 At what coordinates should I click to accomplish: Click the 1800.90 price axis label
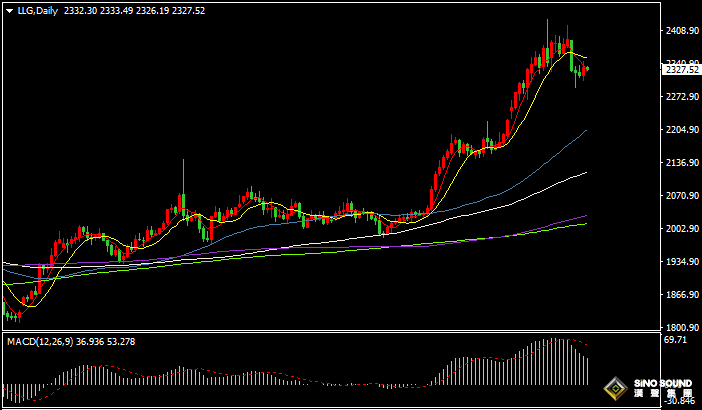tap(681, 328)
